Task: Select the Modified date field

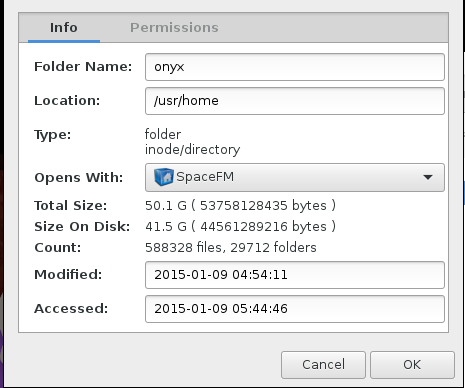Action: coord(295,275)
